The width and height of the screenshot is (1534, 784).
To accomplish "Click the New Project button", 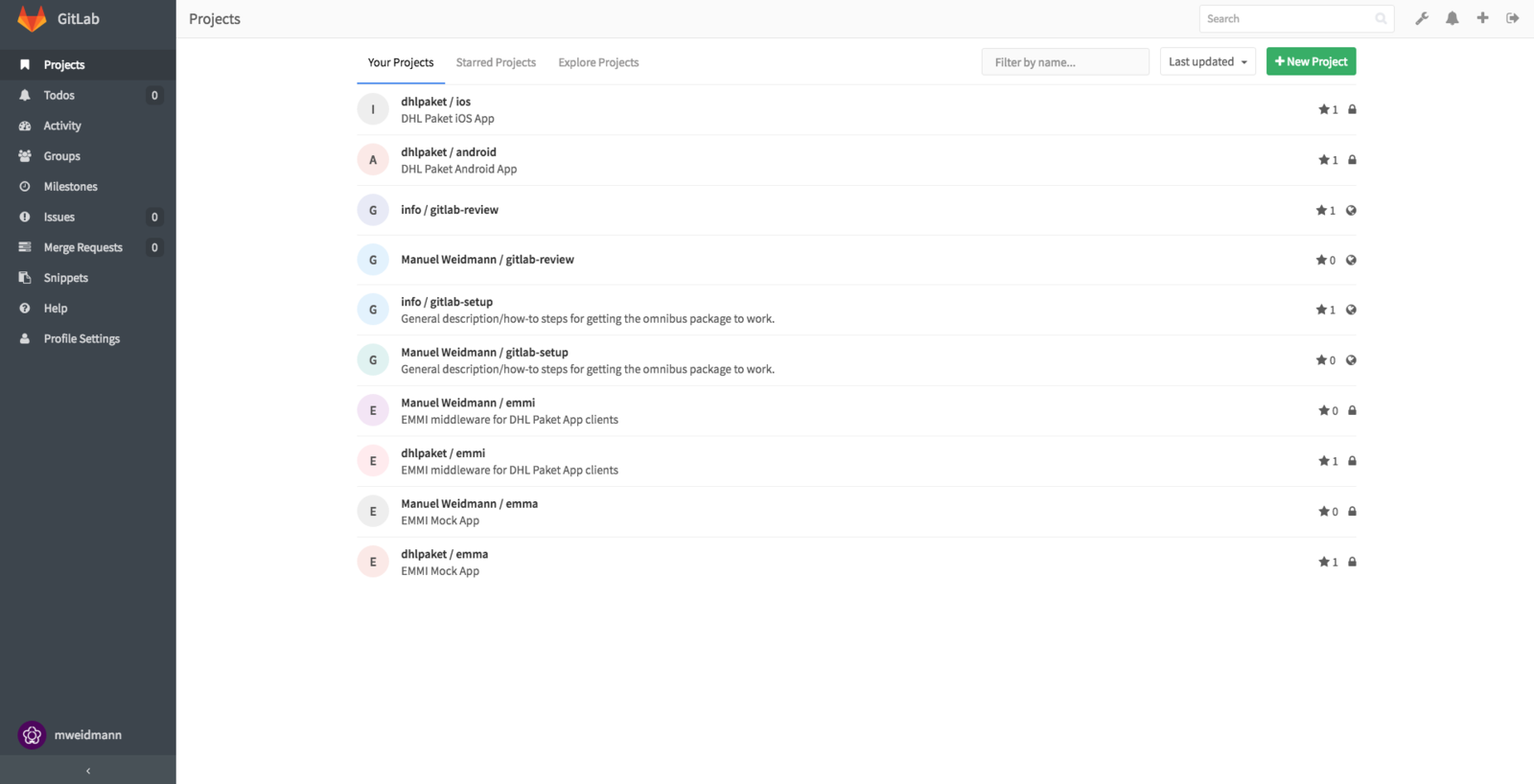I will click(x=1311, y=61).
